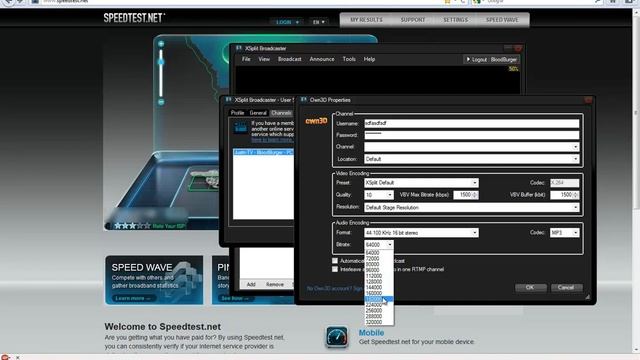Click the VBV Max Bitrate stepper arrows
The height and width of the screenshot is (360, 640).
(474, 195)
